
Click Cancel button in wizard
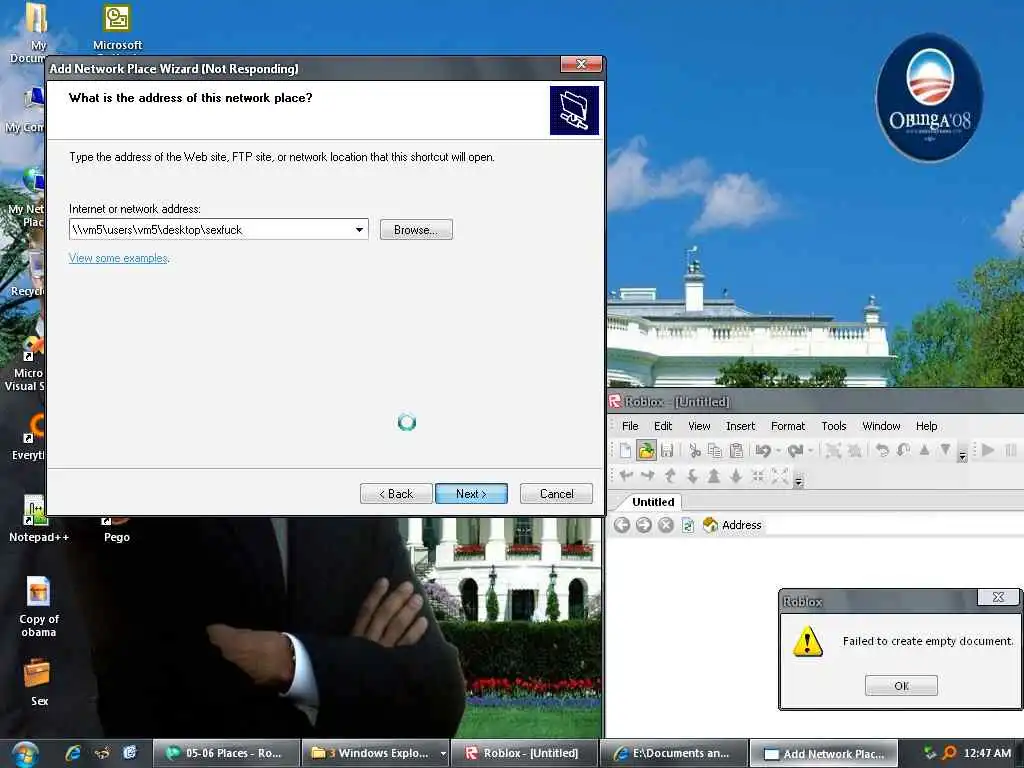point(556,494)
